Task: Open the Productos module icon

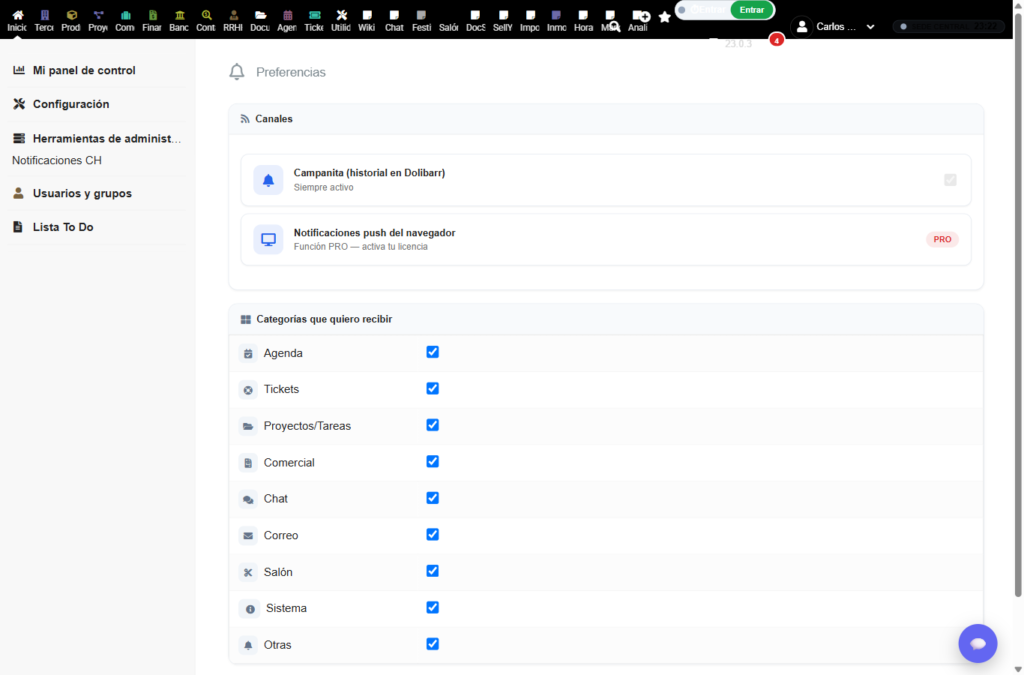Action: 71,15
